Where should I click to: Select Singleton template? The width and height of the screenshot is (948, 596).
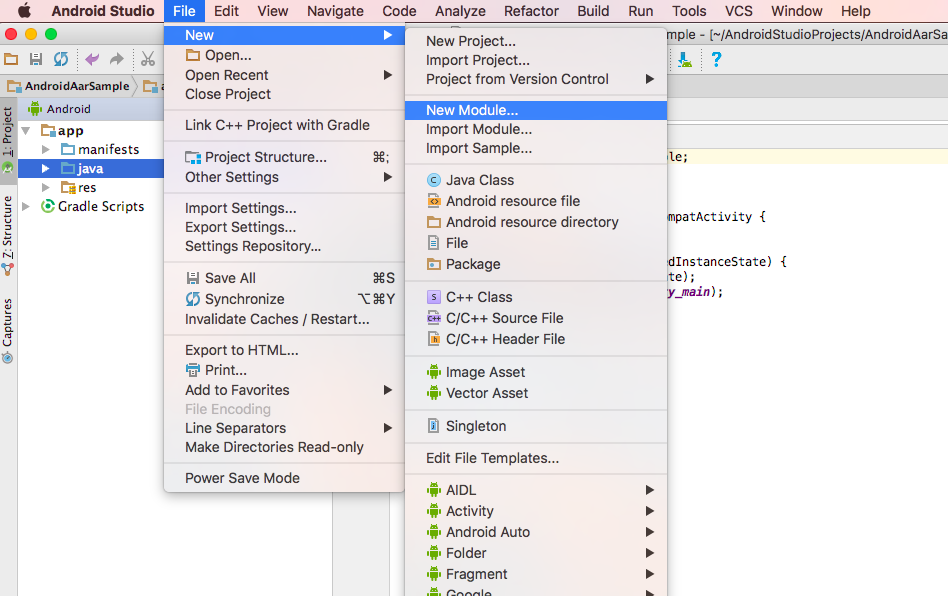pos(536,426)
